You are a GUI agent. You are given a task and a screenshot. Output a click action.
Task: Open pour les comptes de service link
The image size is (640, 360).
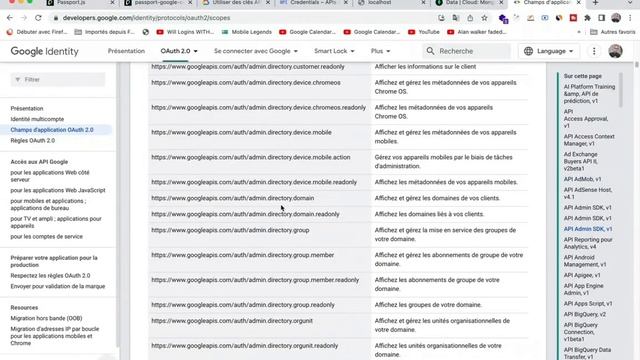[x=47, y=237]
